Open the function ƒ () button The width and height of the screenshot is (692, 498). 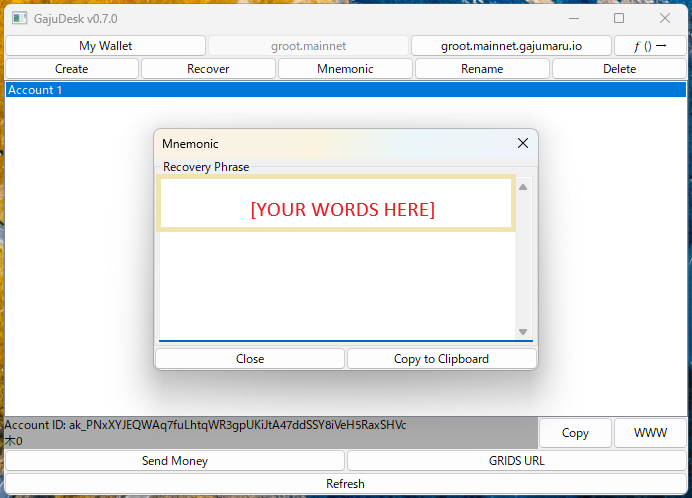[x=650, y=46]
